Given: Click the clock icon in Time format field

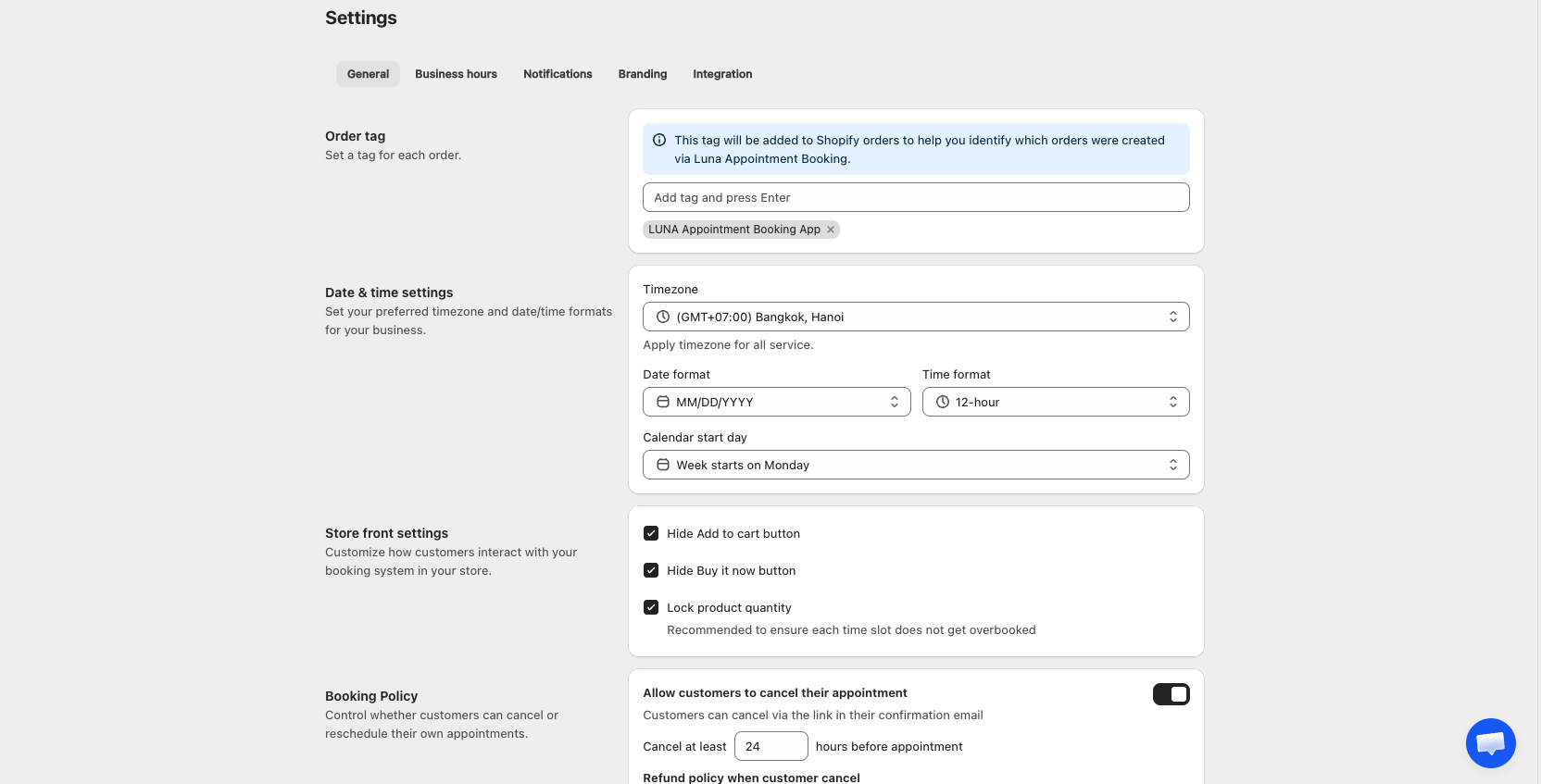Looking at the screenshot, I should [943, 402].
